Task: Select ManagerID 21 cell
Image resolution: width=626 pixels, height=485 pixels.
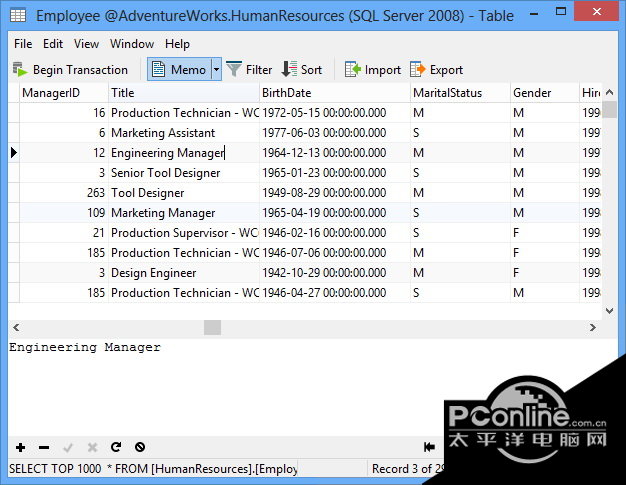Action: [x=64, y=233]
